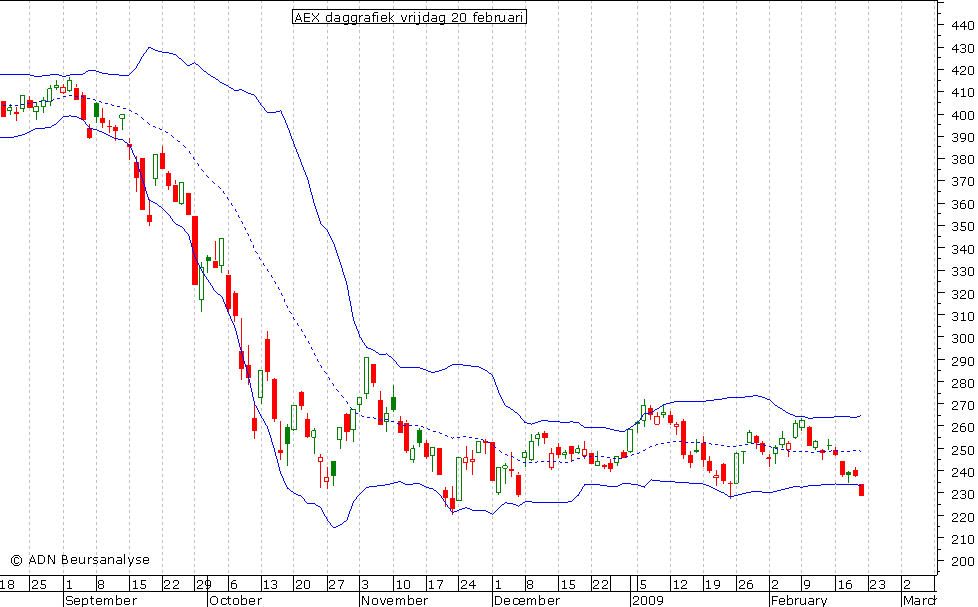This screenshot has width=978, height=607.
Task: Click the 230 price axis label
Action: coord(963,494)
